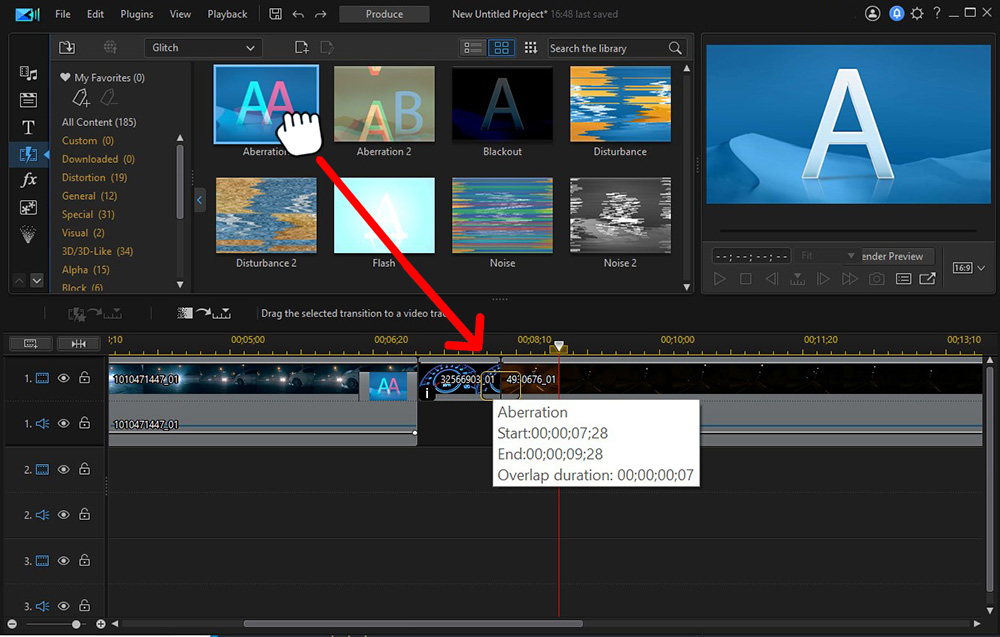
Task: Click the timeline zoom slider handle
Action: [76, 624]
